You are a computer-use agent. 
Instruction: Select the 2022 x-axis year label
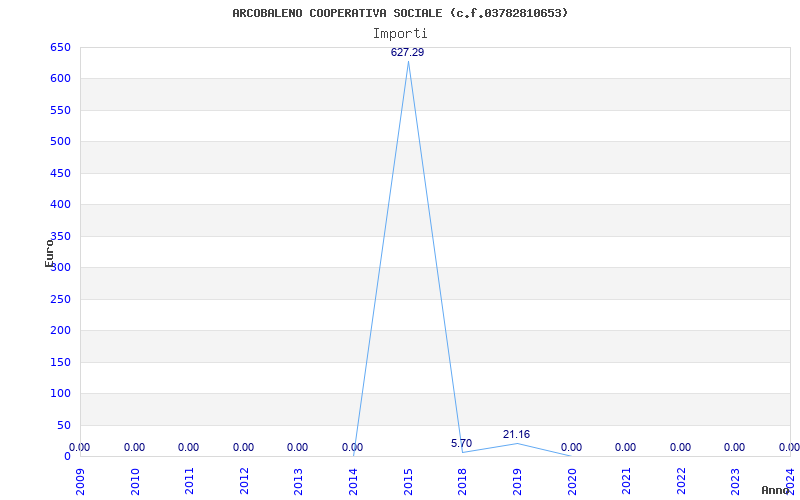[681, 481]
